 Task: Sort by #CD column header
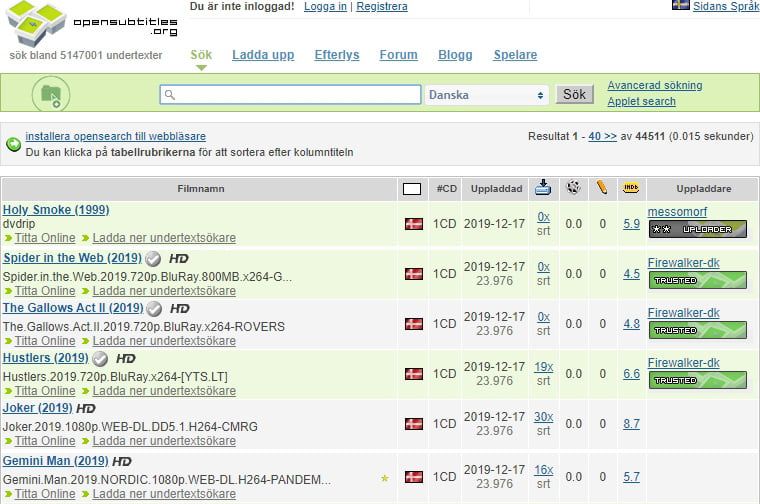446,189
